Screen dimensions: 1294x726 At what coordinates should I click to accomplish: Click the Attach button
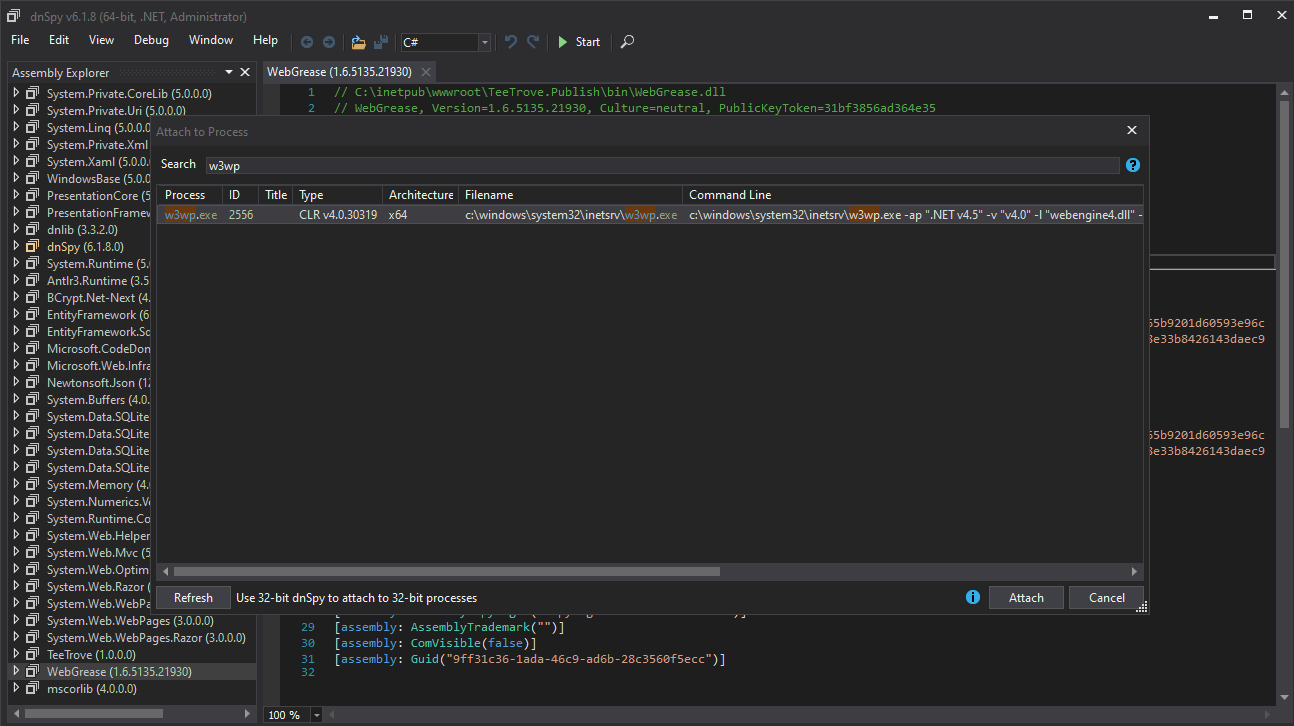tap(1026, 597)
